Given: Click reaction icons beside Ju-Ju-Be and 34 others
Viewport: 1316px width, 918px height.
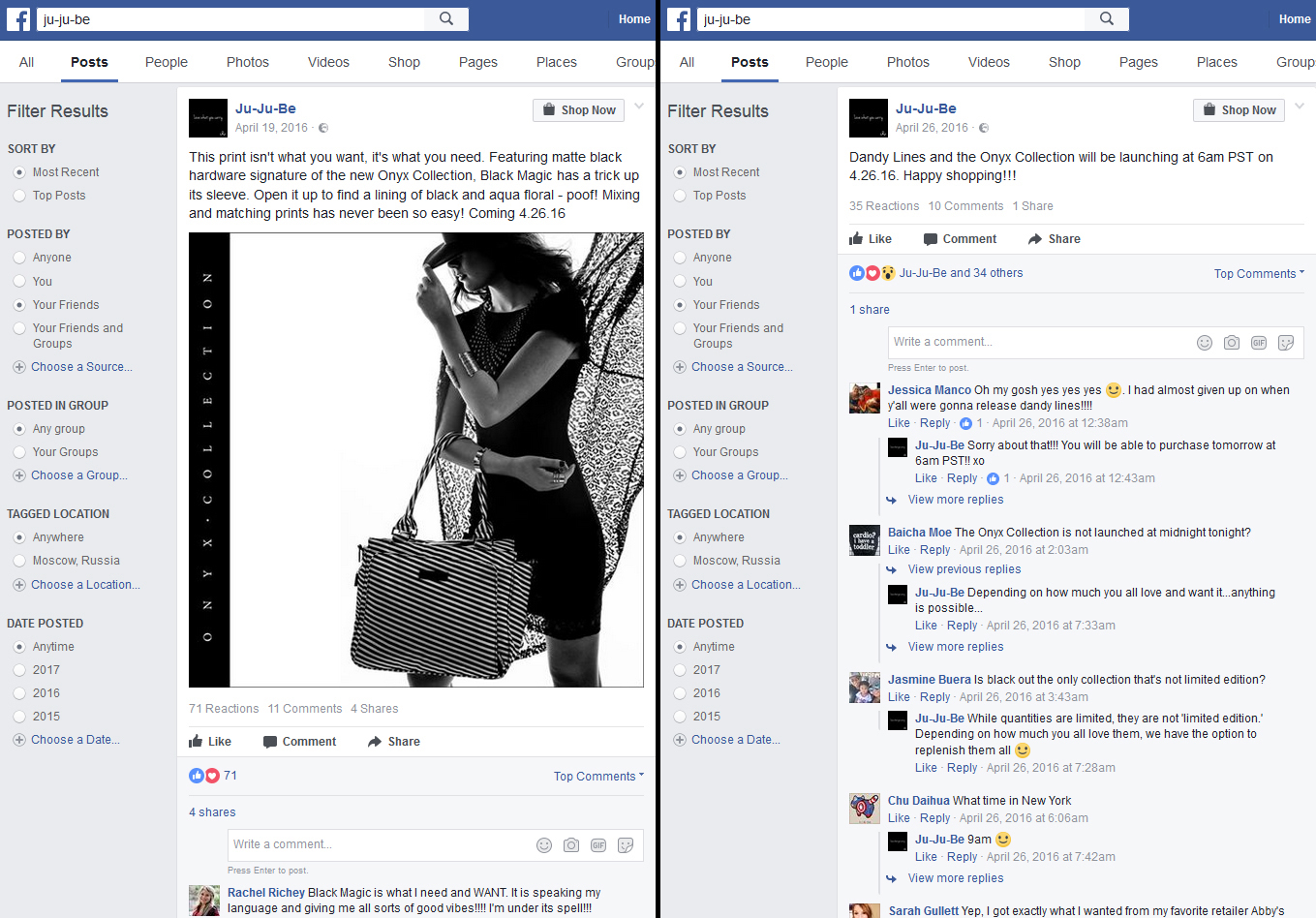Looking at the screenshot, I should point(872,273).
